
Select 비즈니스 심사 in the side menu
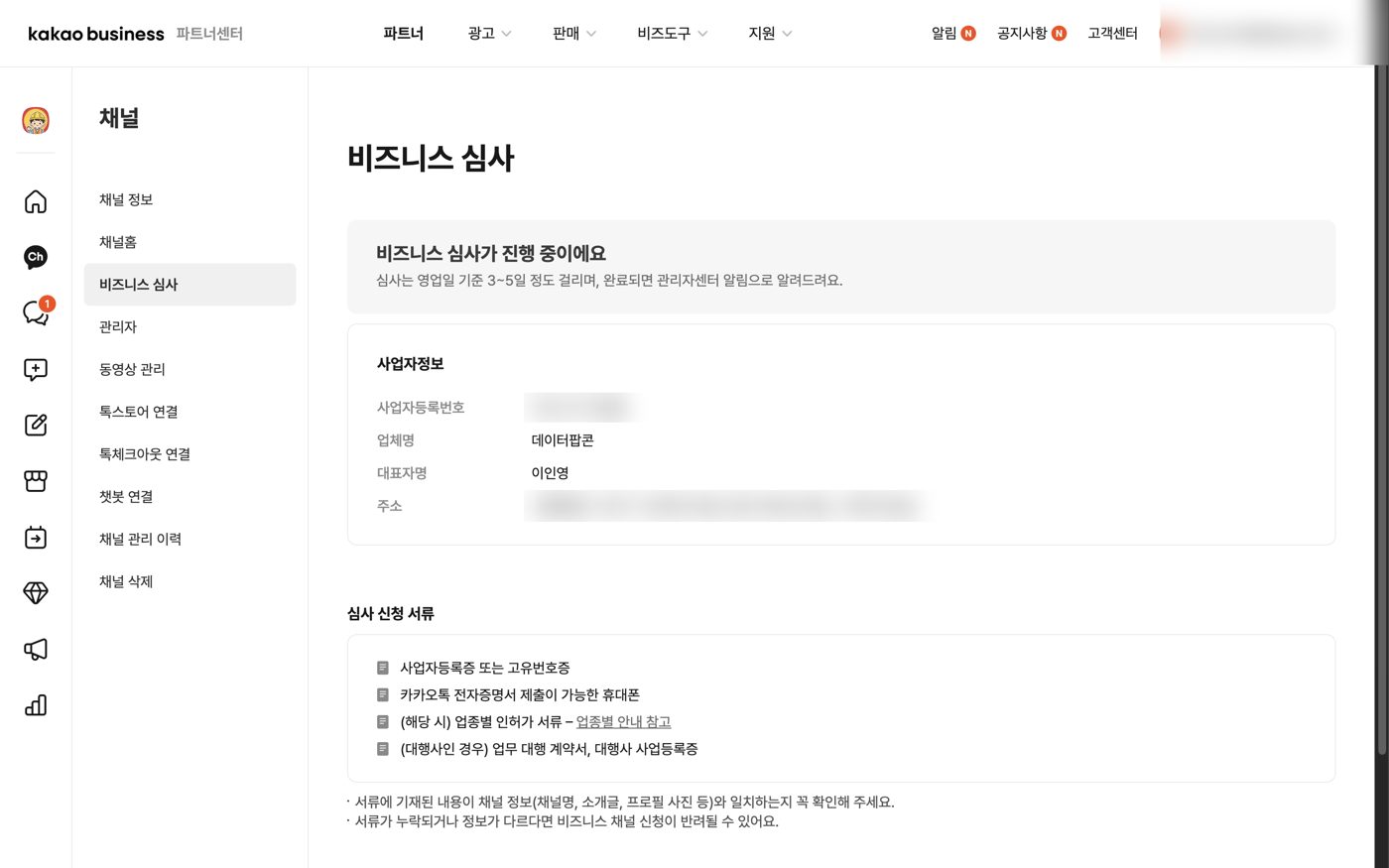pyautogui.click(x=189, y=285)
